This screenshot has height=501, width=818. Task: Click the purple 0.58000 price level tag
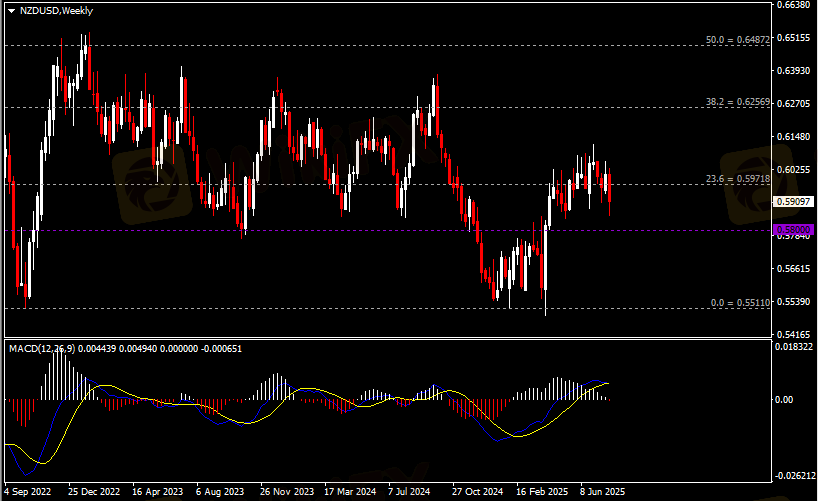(794, 230)
